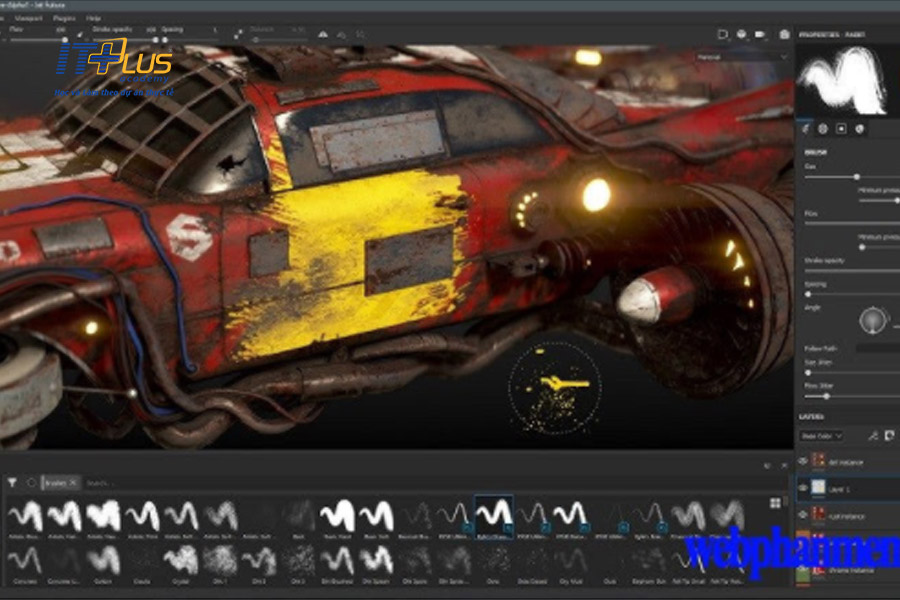This screenshot has width=900, height=600.
Task: Toggle visibility of dirt instance layer
Action: 802,461
